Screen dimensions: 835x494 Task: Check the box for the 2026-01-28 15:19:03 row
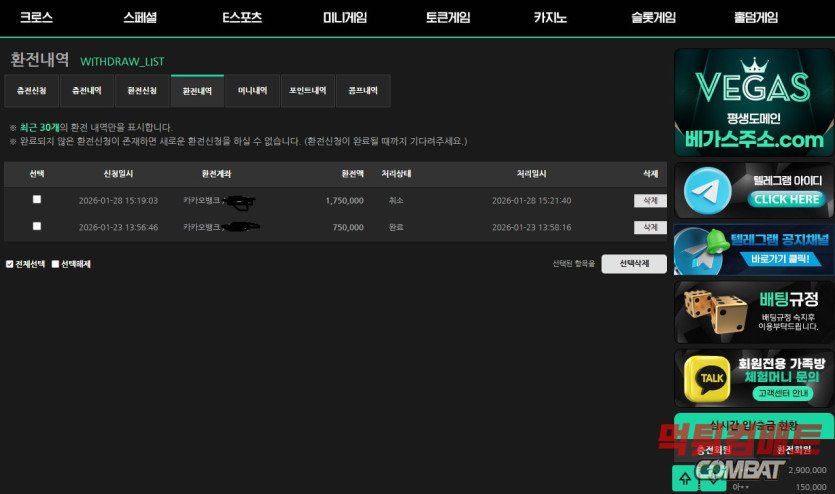click(37, 199)
